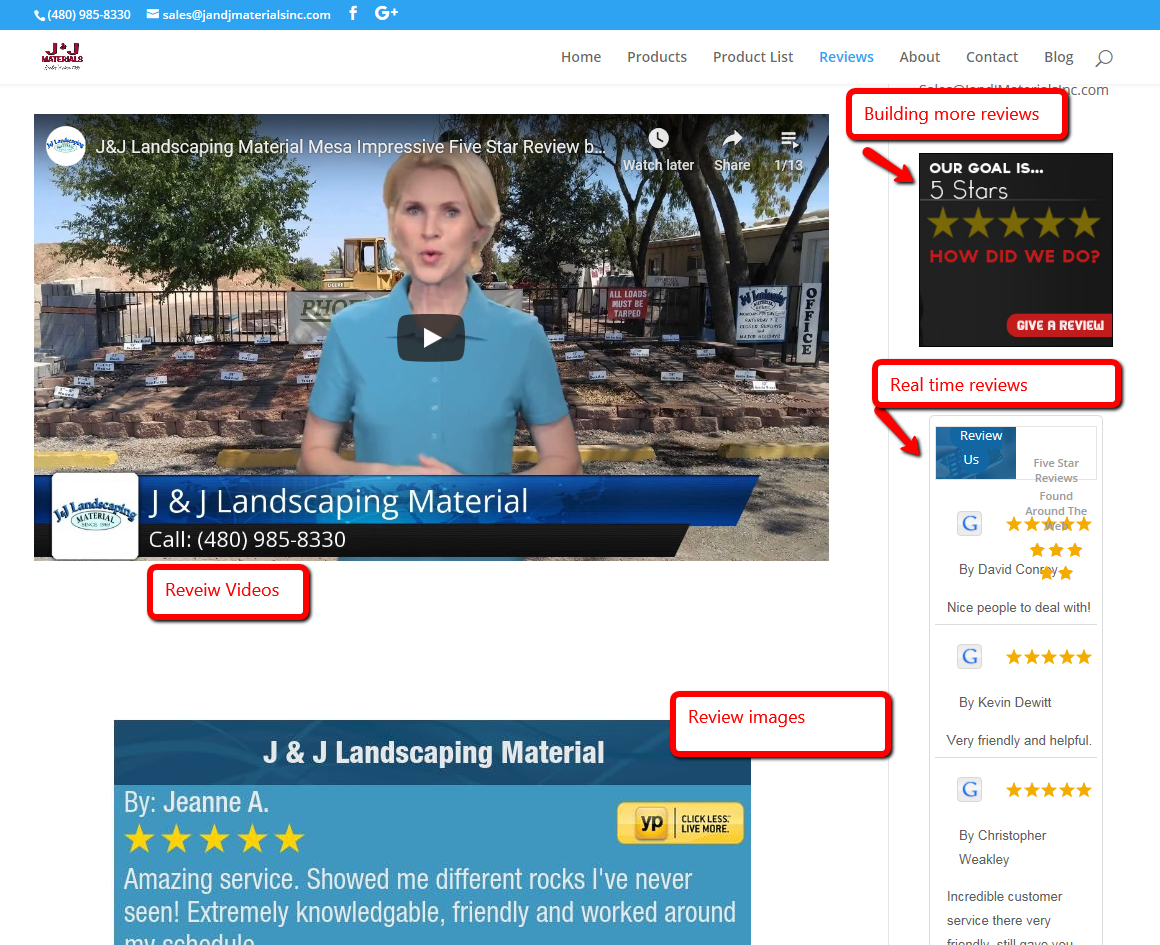
Task: Click the search magnifier icon
Action: pos(1103,57)
